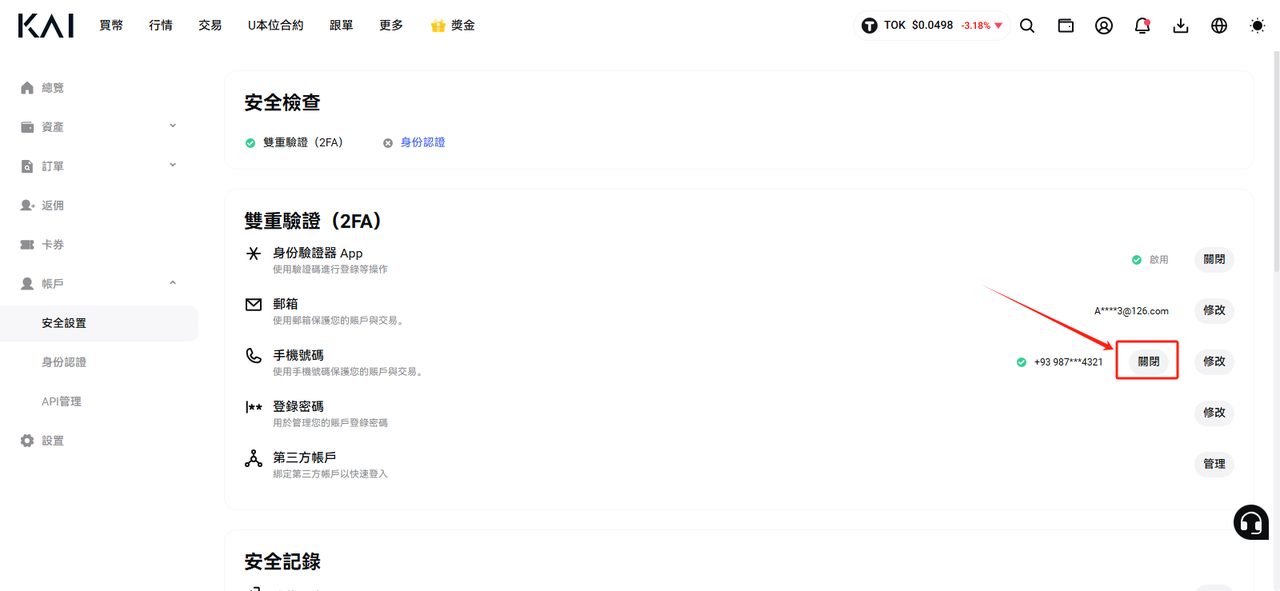This screenshot has height=591, width=1280.
Task: Click the 第三方帳戶 network icon
Action: pos(254,458)
